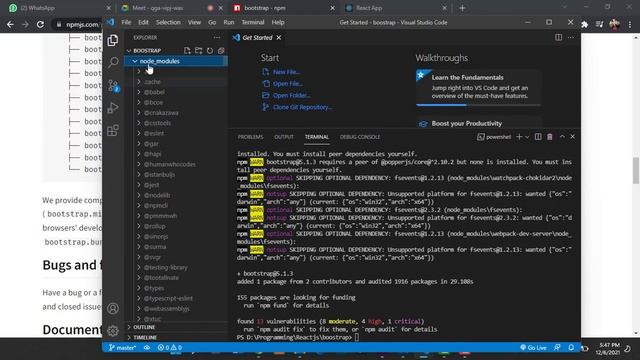Open the Manage gear icon
Image resolution: width=640 pixels, height=360 pixels.
[x=113, y=330]
